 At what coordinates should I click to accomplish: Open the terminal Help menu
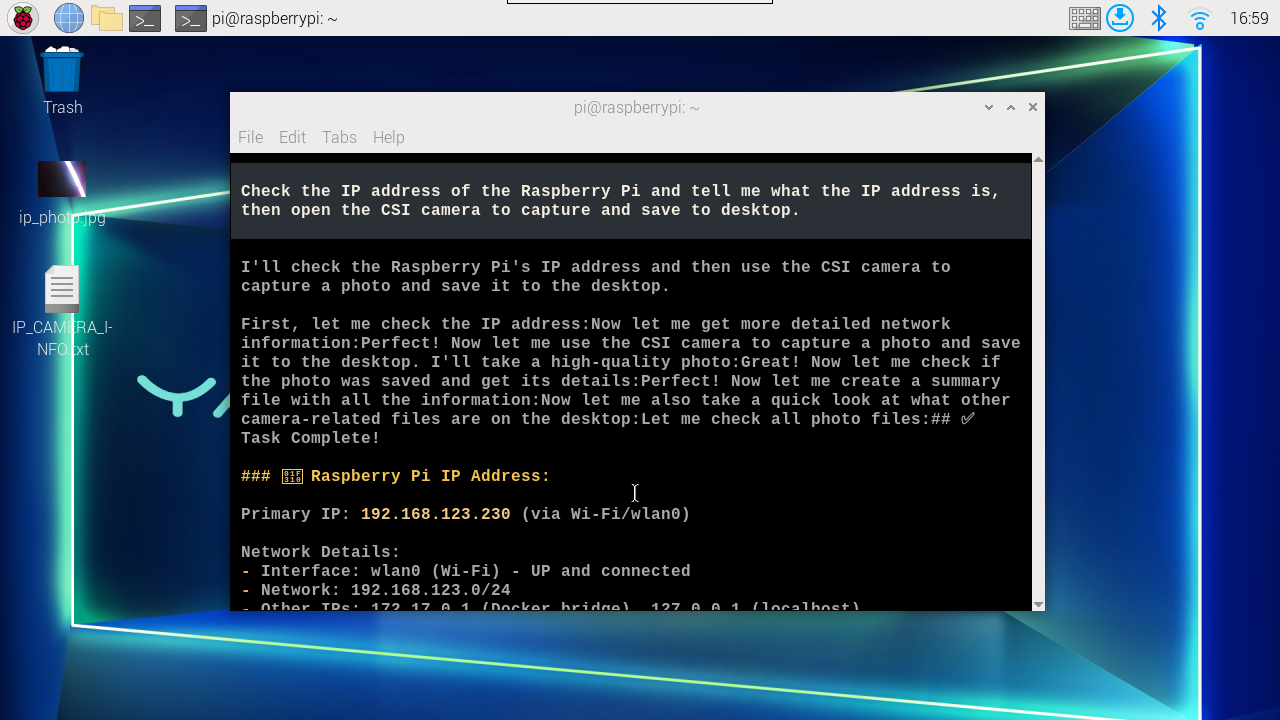coord(388,137)
